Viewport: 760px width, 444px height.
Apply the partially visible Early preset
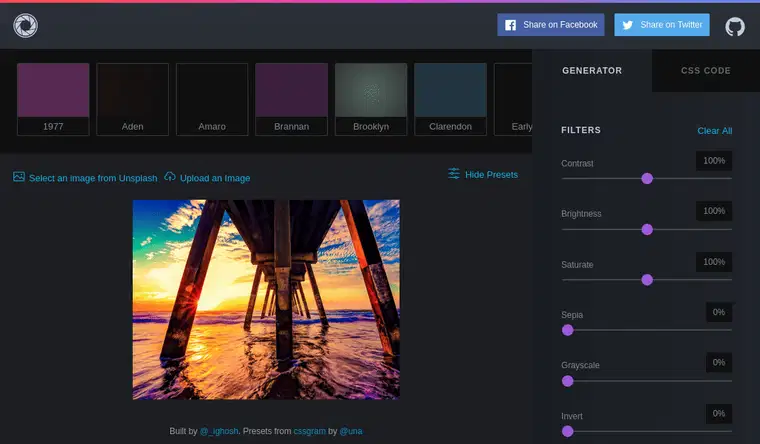(513, 99)
